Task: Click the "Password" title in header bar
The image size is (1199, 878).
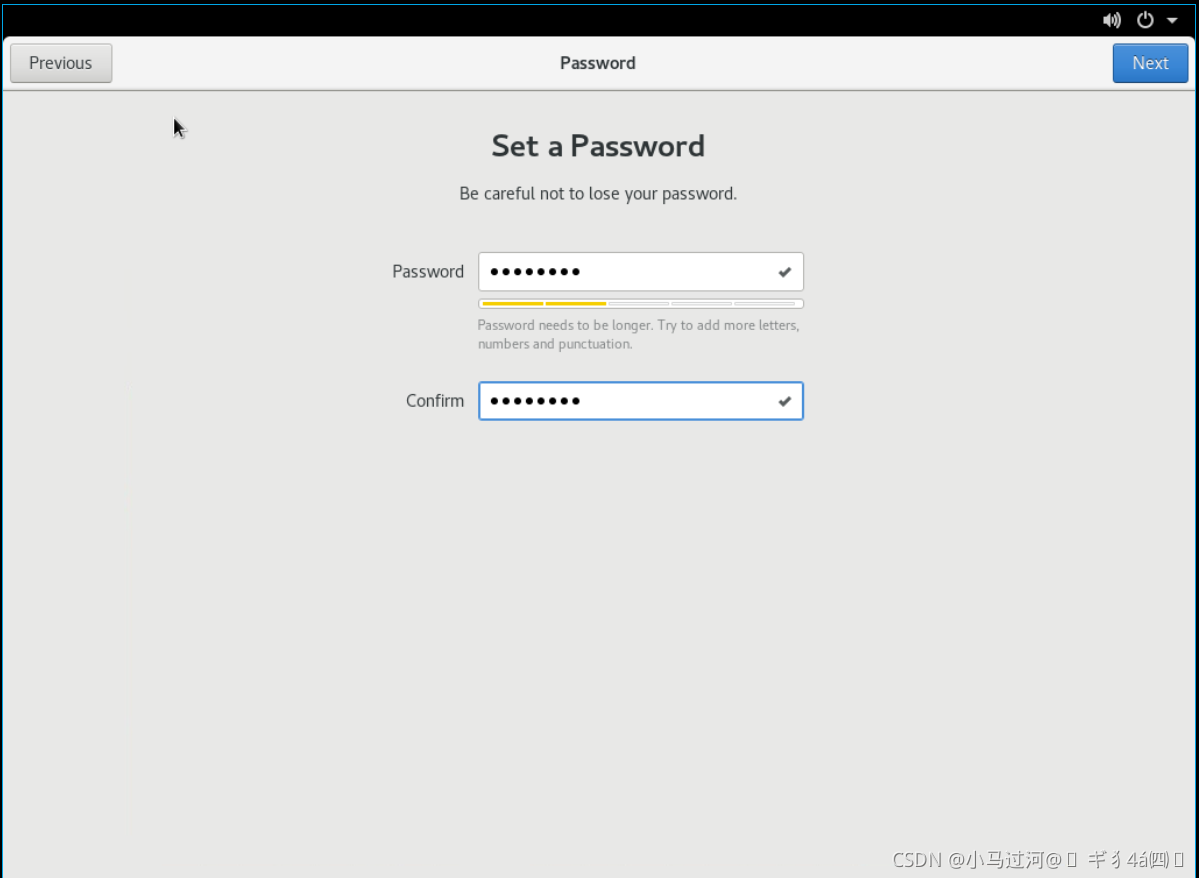Action: coord(598,63)
